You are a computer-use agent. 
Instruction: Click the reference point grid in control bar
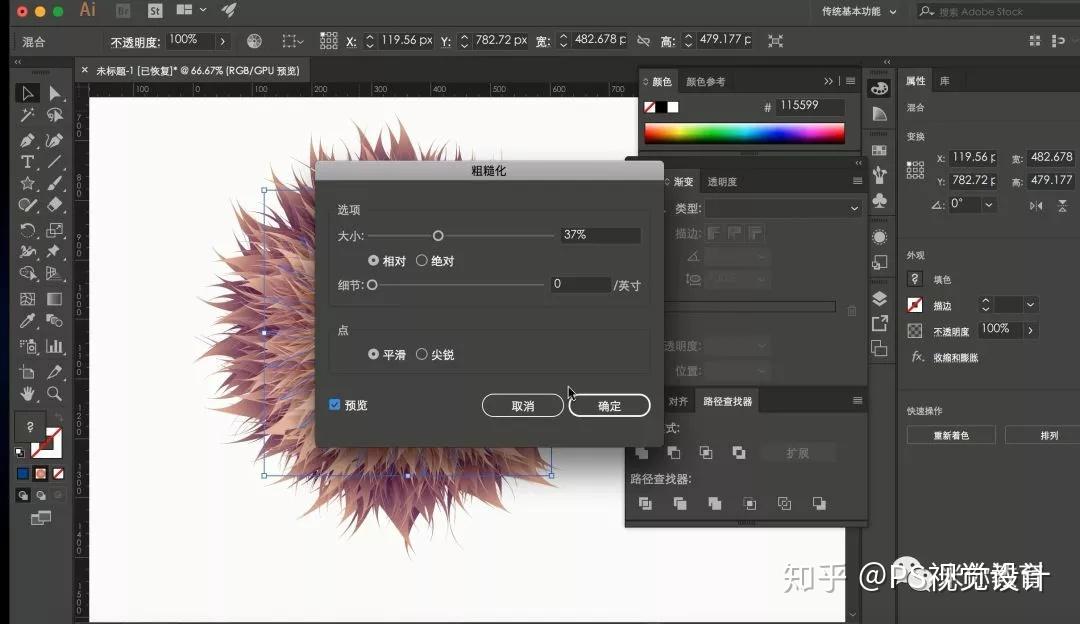pyautogui.click(x=329, y=41)
